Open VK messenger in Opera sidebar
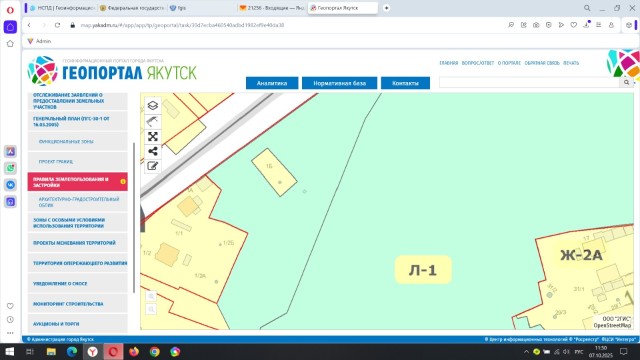The image size is (640, 360). (x=10, y=185)
